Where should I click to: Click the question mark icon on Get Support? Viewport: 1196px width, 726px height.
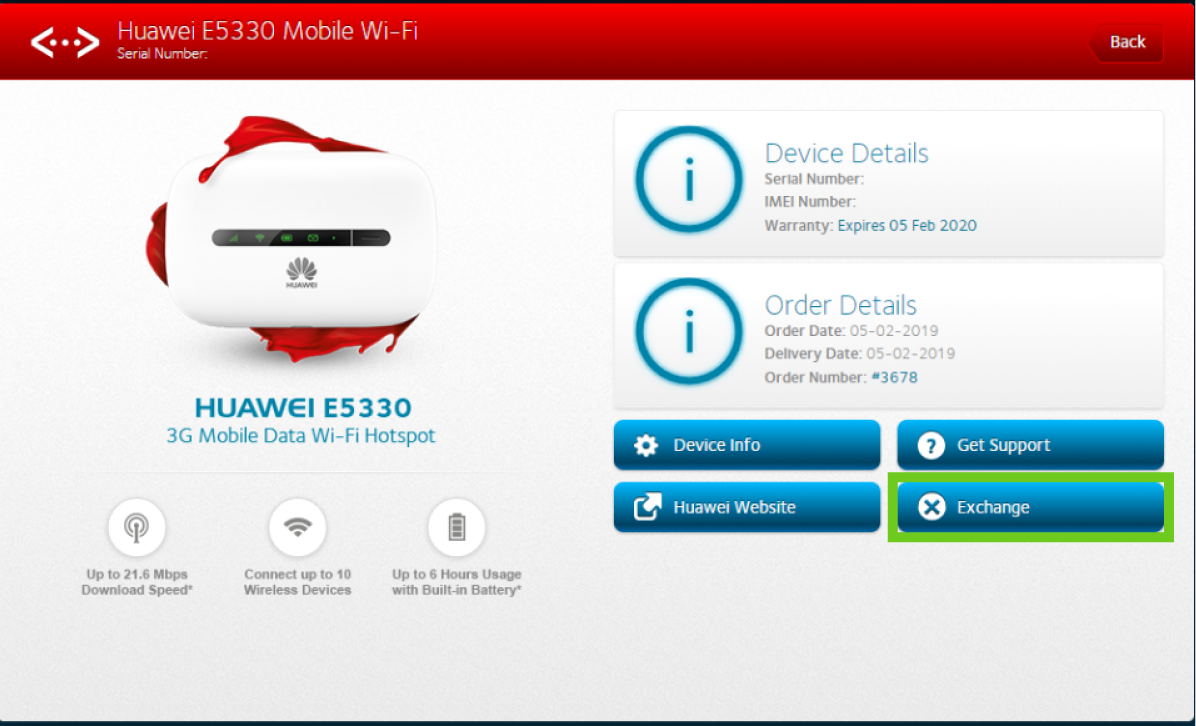click(931, 446)
